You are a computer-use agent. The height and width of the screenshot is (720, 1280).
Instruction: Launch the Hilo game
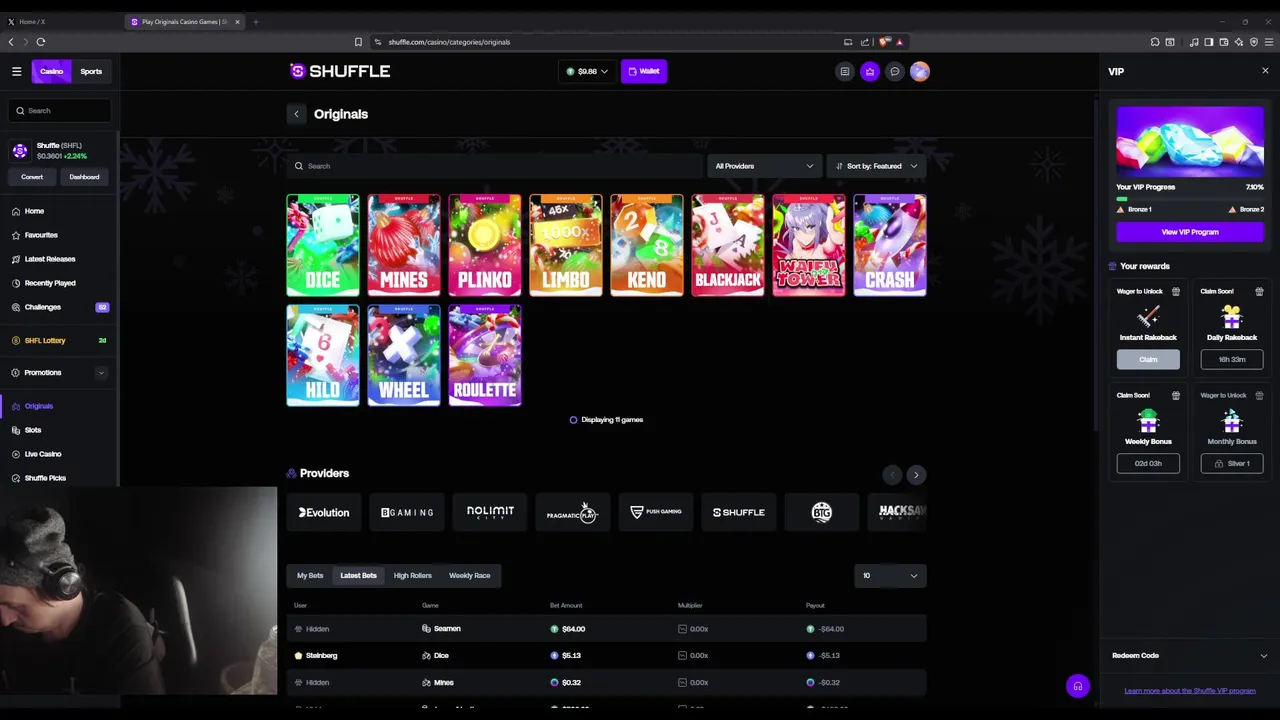pos(323,355)
